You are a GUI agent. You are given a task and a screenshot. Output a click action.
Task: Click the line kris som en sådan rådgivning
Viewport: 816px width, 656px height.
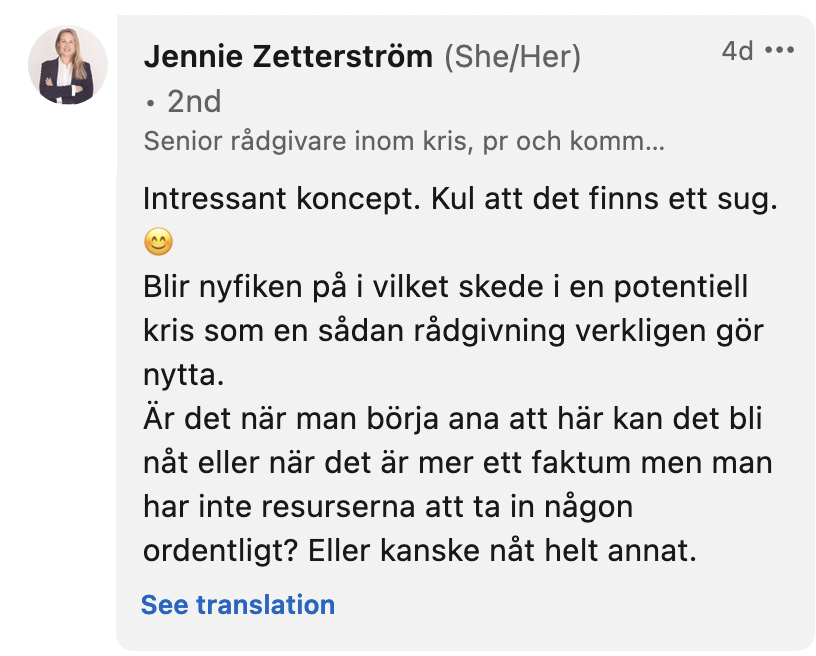[453, 331]
